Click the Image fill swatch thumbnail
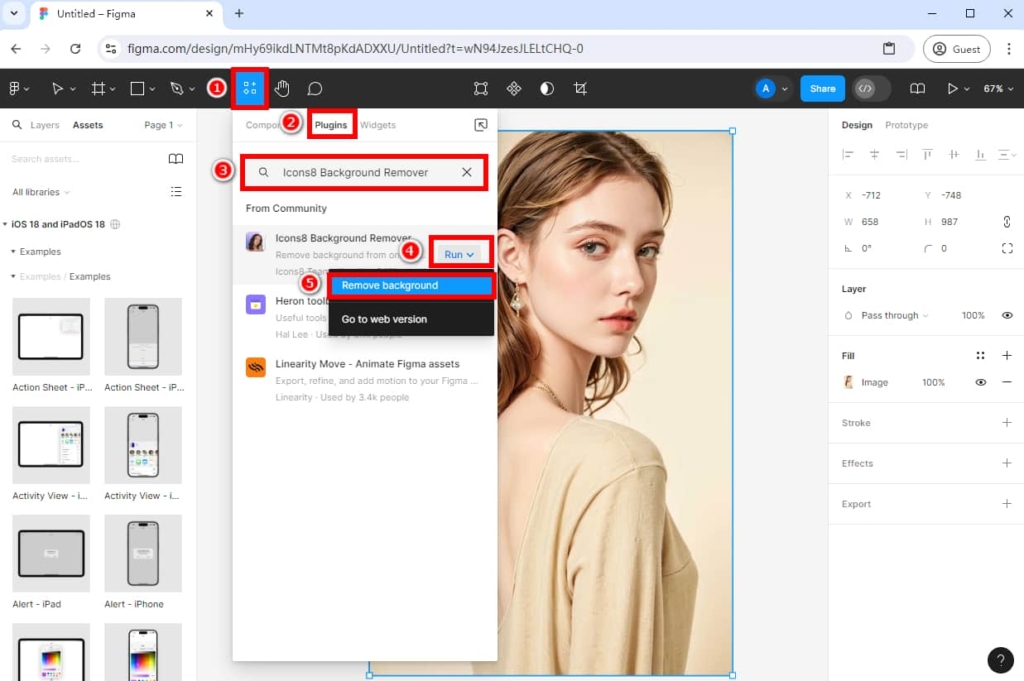1024x681 pixels. tap(849, 382)
